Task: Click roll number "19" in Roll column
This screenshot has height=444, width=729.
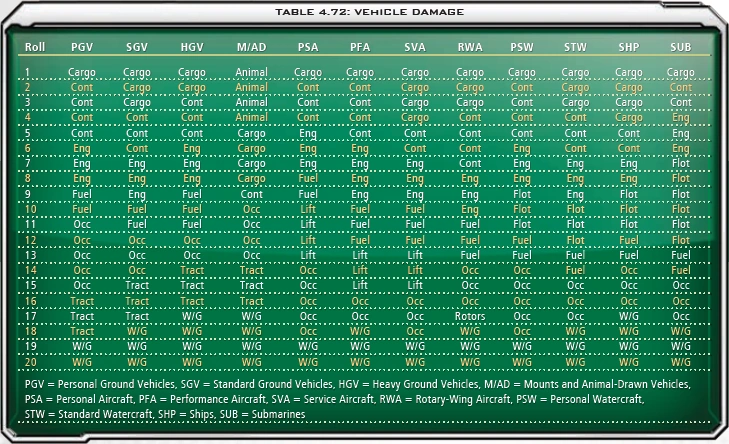Action: click(x=30, y=346)
